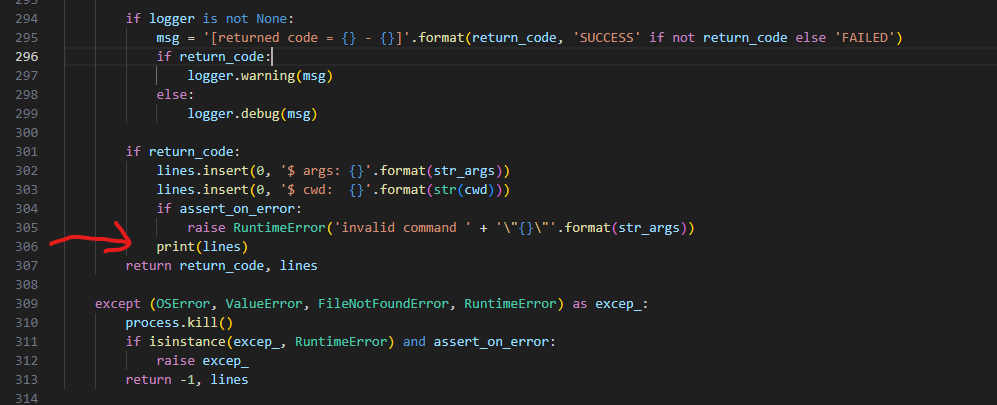The width and height of the screenshot is (997, 405).
Task: Click line number 300 in the gutter
Action: point(27,133)
